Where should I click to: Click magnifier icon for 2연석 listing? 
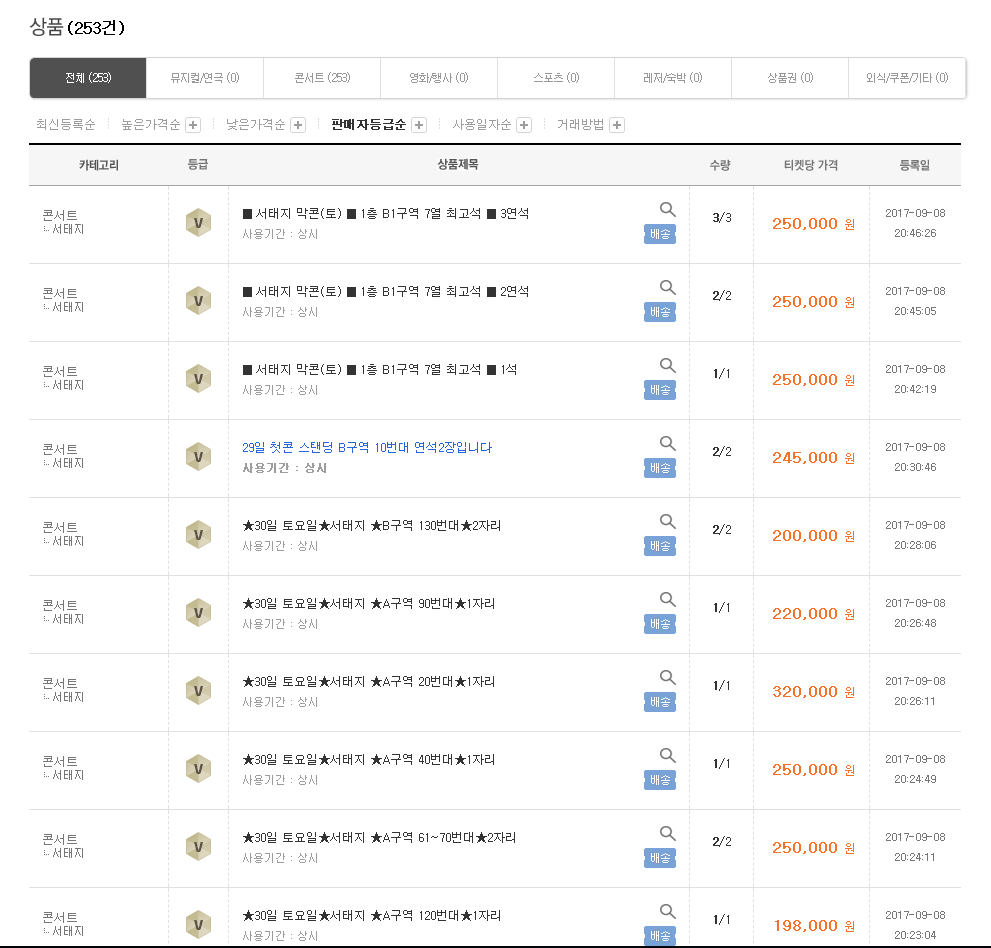(667, 287)
